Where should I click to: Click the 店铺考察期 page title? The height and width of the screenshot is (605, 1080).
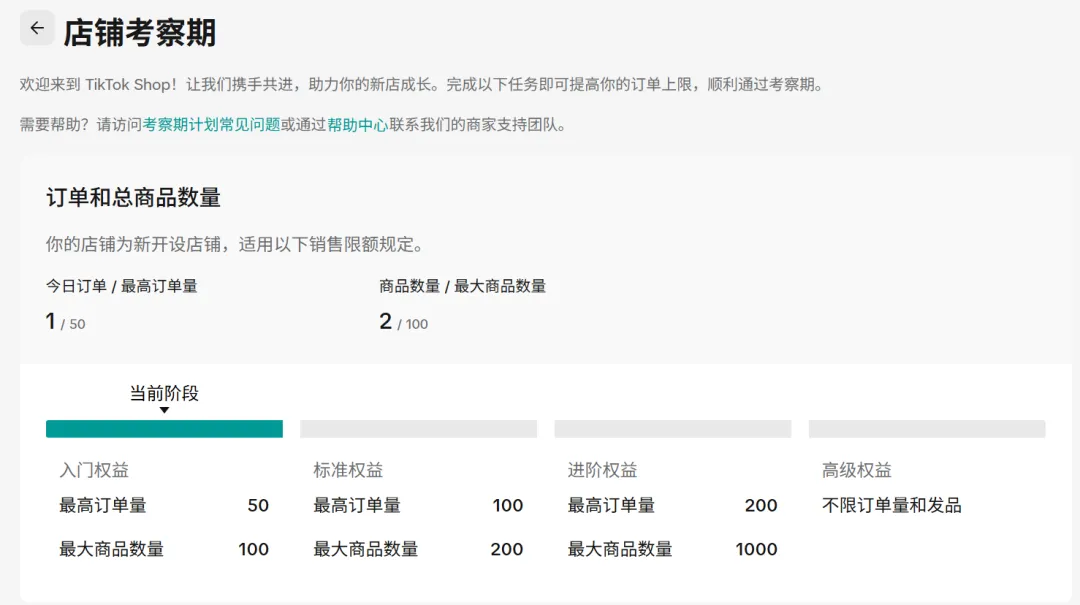[140, 33]
